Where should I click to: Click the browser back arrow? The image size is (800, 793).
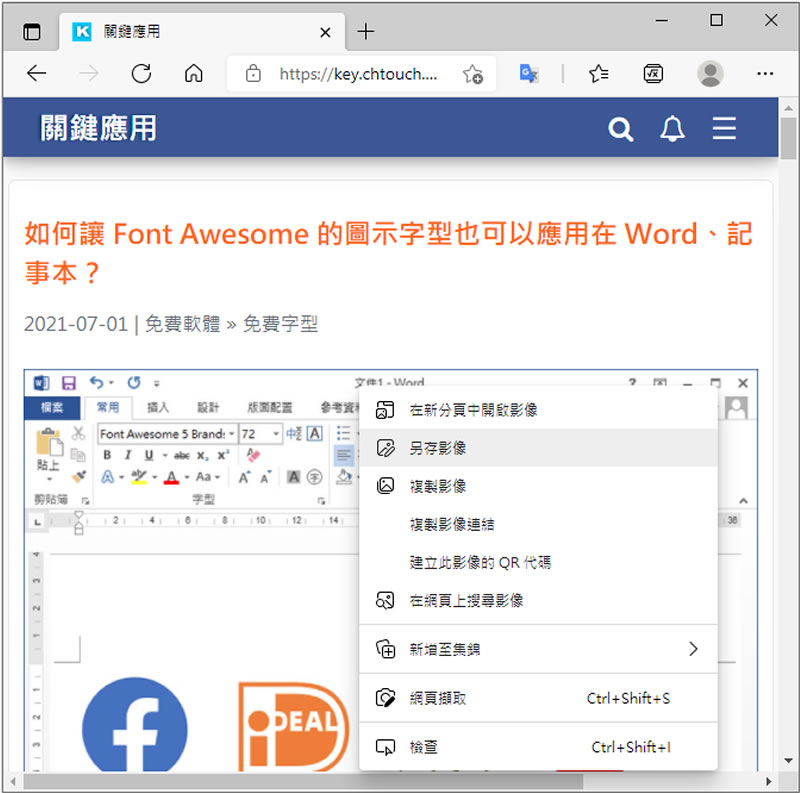tap(37, 73)
